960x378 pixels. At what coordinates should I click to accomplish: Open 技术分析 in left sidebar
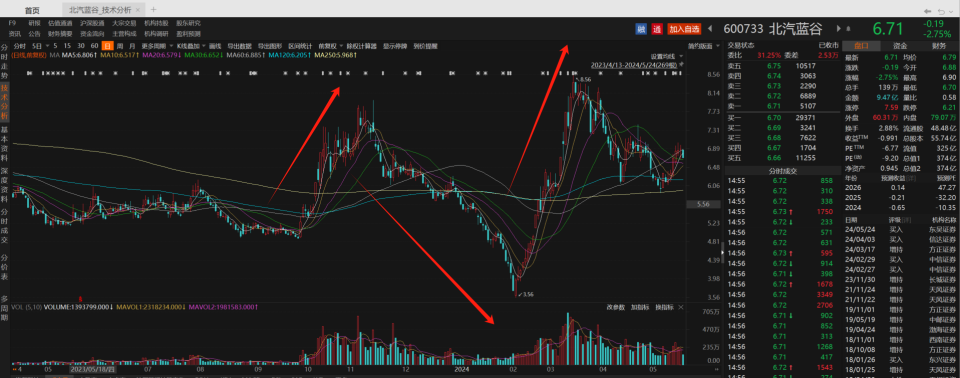[4, 102]
